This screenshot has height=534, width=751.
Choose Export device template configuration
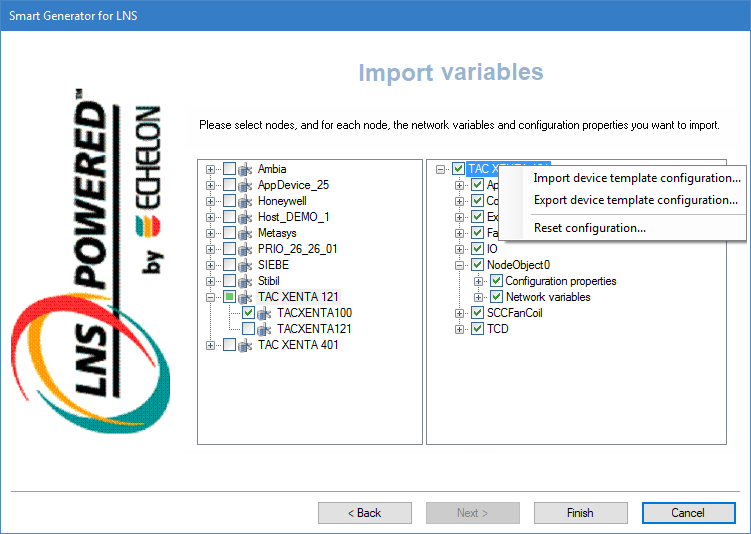635,200
